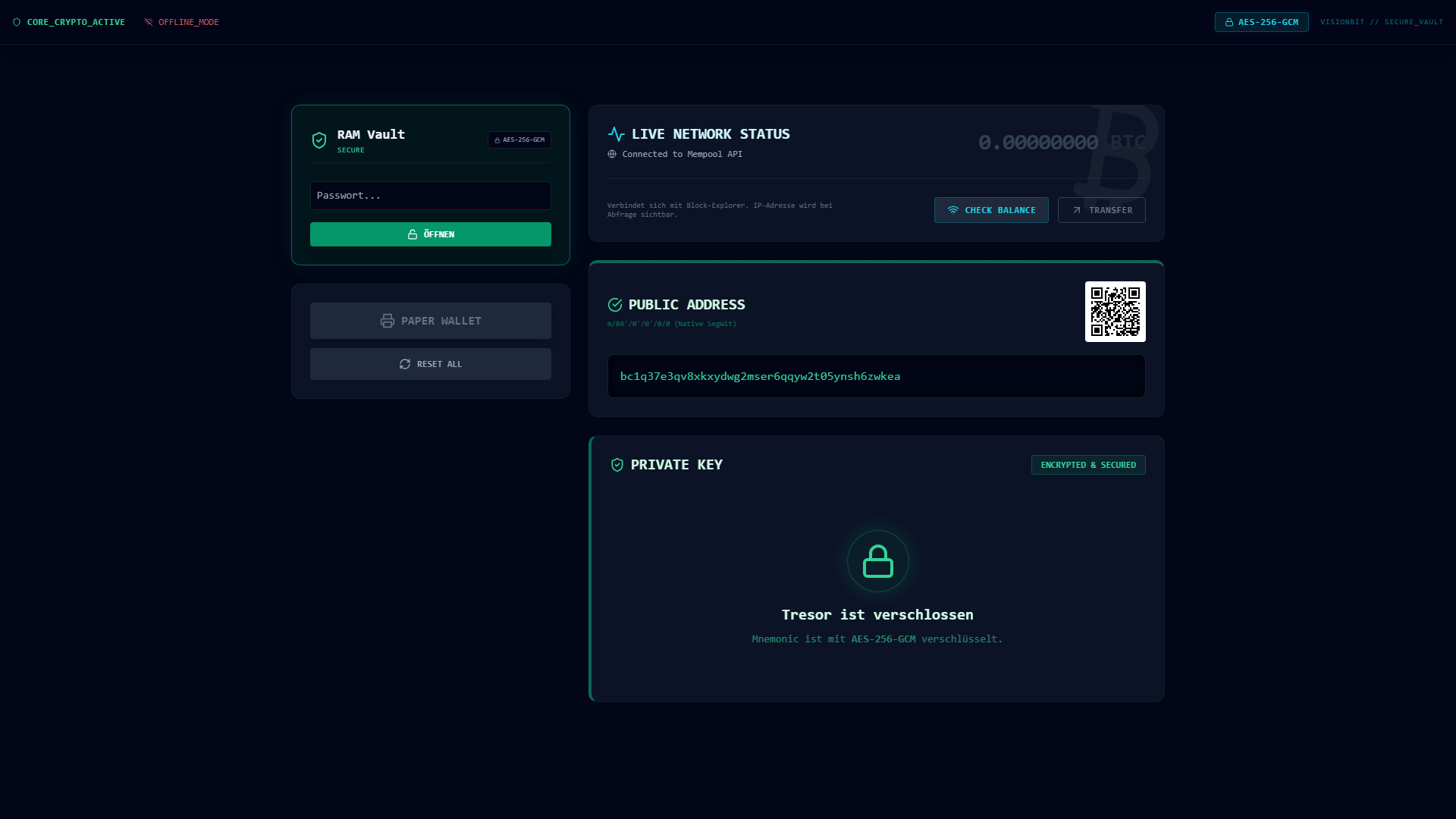
Task: Click the checkmark icon beside PUBLIC ADDRESS
Action: click(x=614, y=304)
